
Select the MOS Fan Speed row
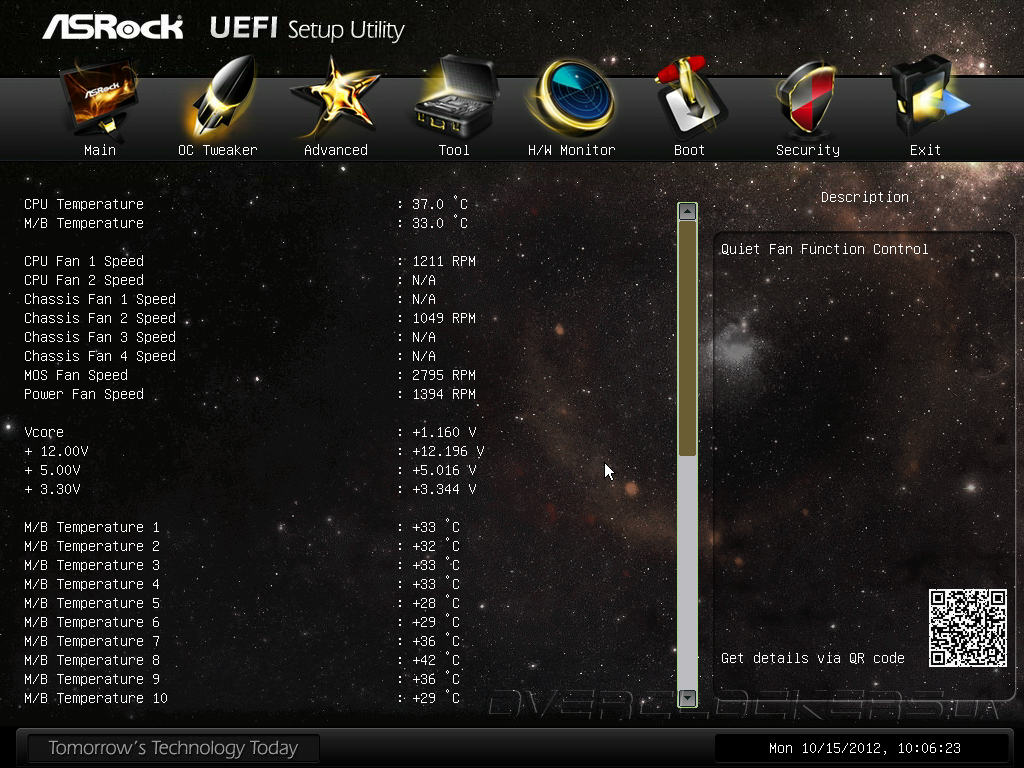250,376
